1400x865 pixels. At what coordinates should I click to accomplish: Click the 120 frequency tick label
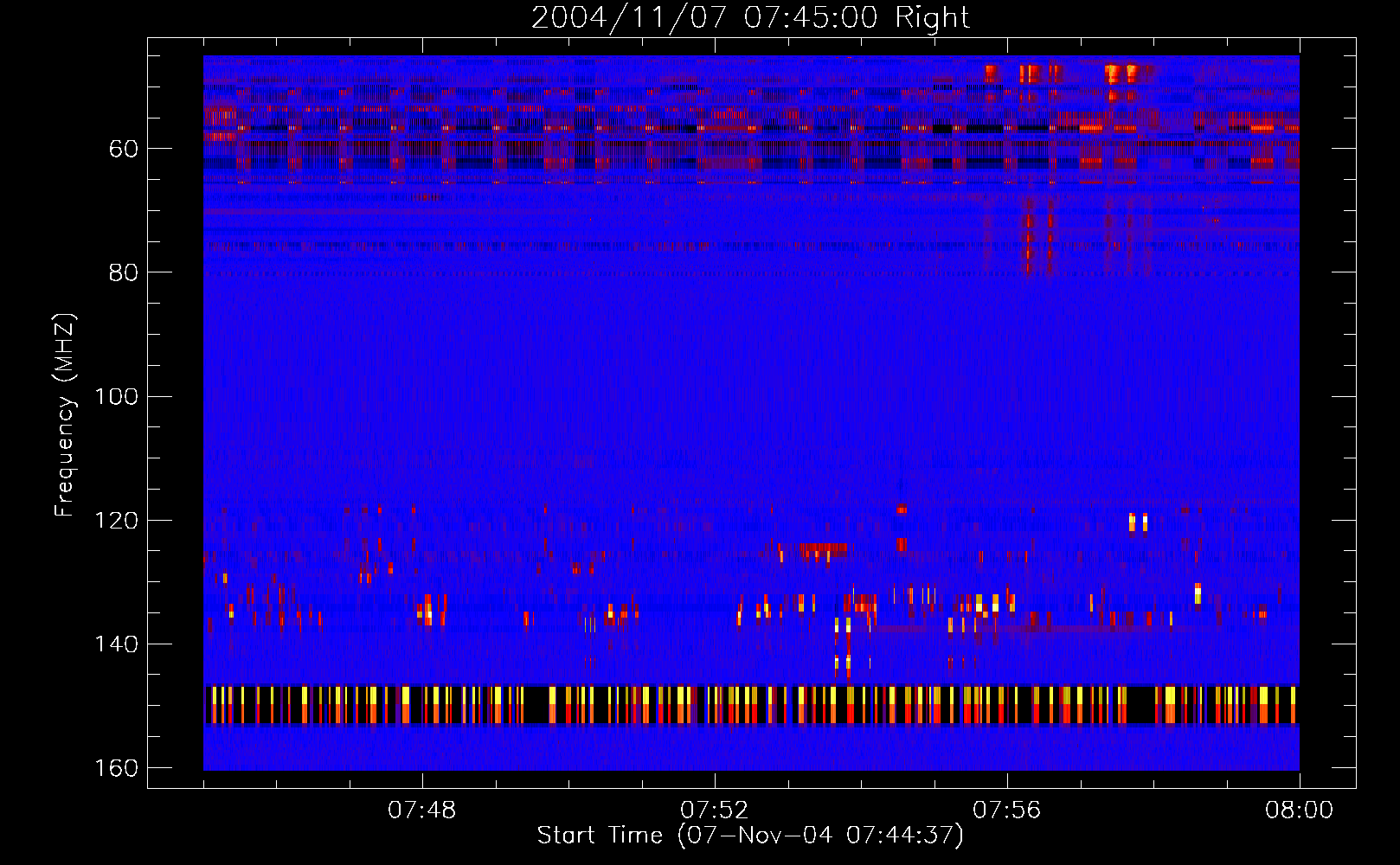[x=117, y=521]
